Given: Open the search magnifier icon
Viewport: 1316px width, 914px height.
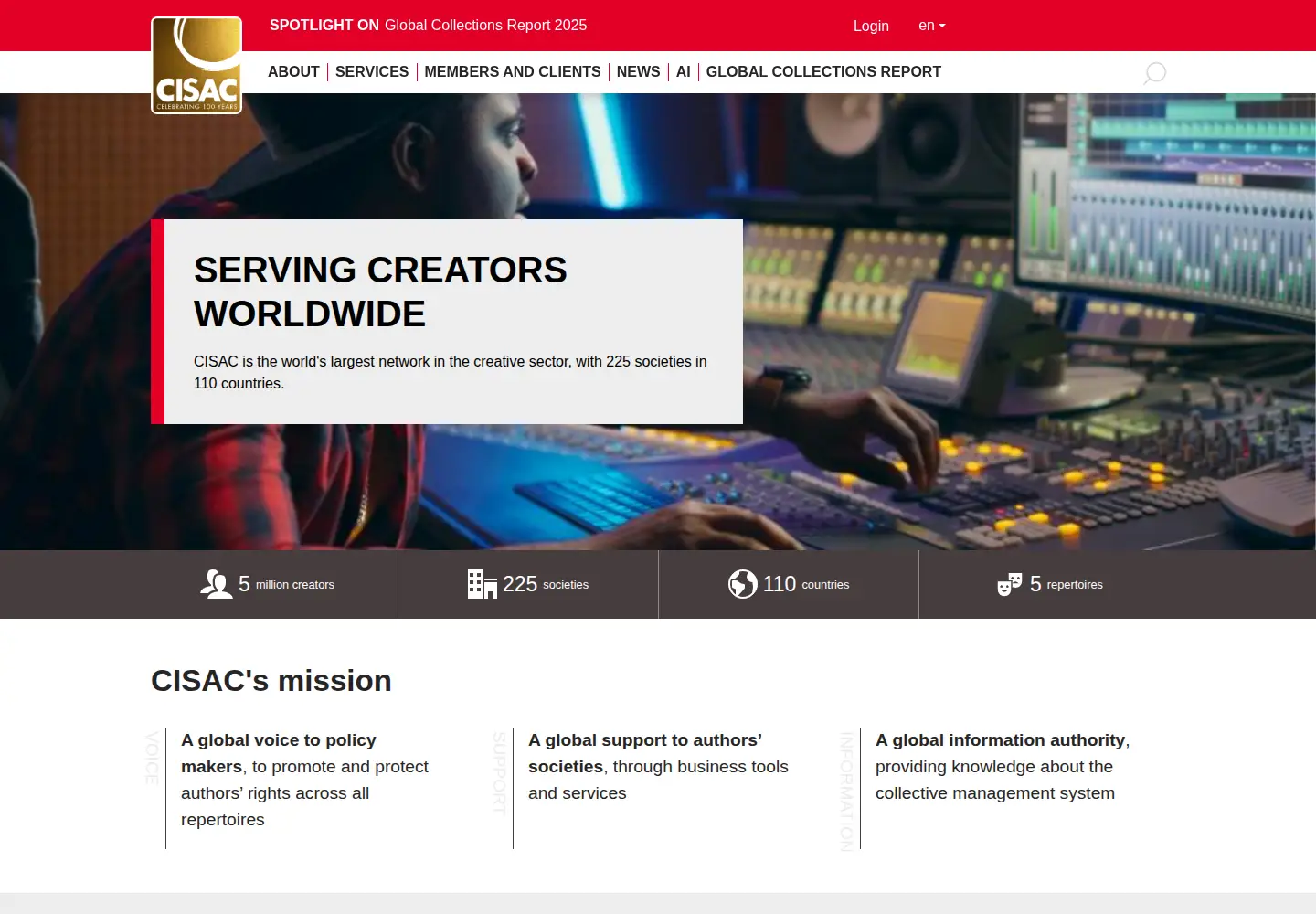Looking at the screenshot, I should click(1155, 73).
